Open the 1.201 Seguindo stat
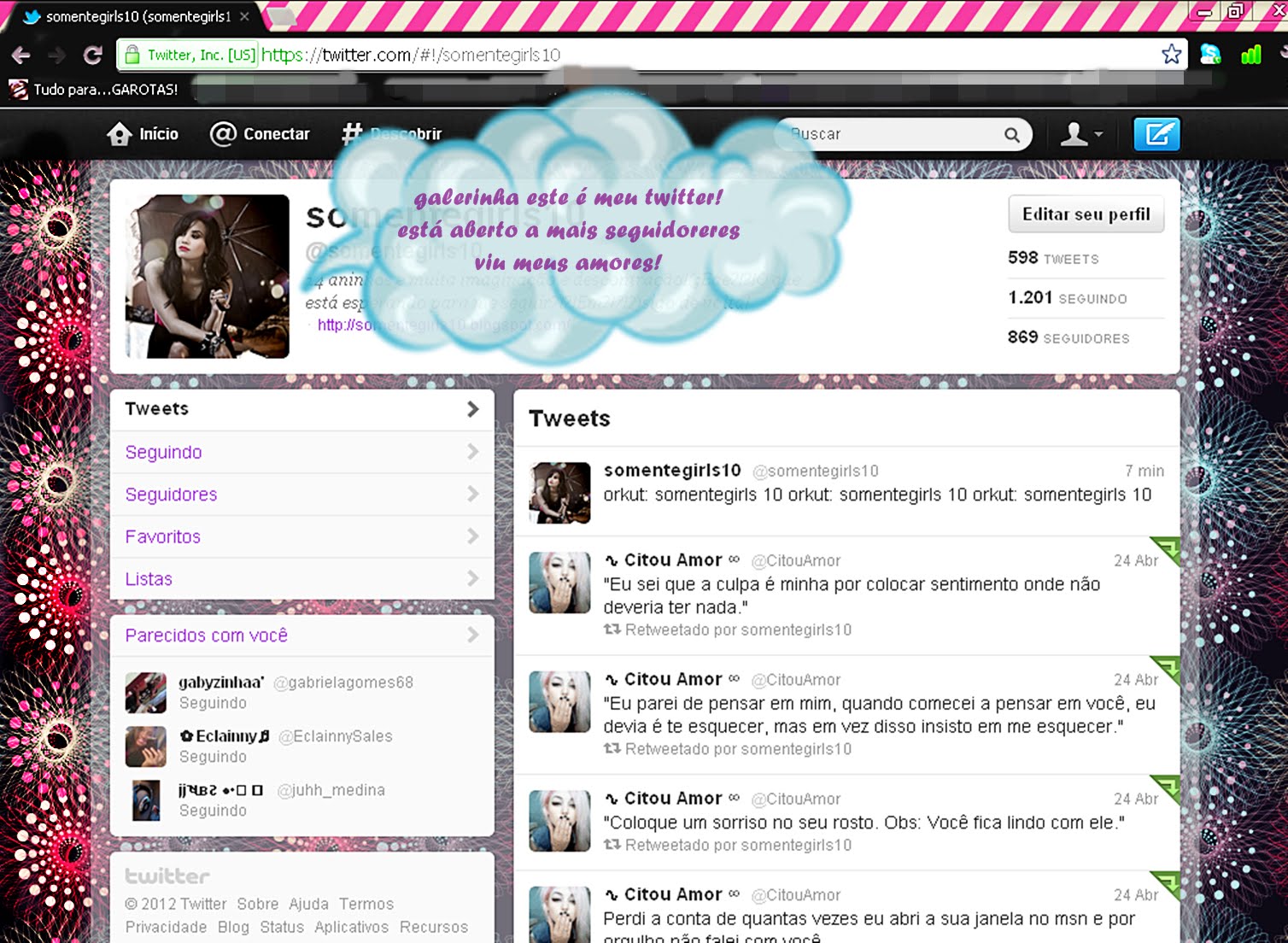This screenshot has width=1288, height=943. click(1067, 298)
